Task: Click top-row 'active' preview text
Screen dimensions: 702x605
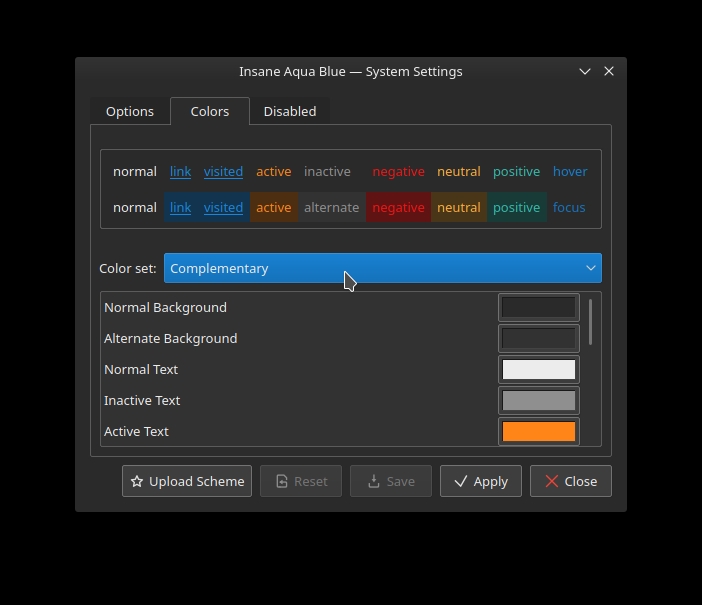Action: point(274,172)
